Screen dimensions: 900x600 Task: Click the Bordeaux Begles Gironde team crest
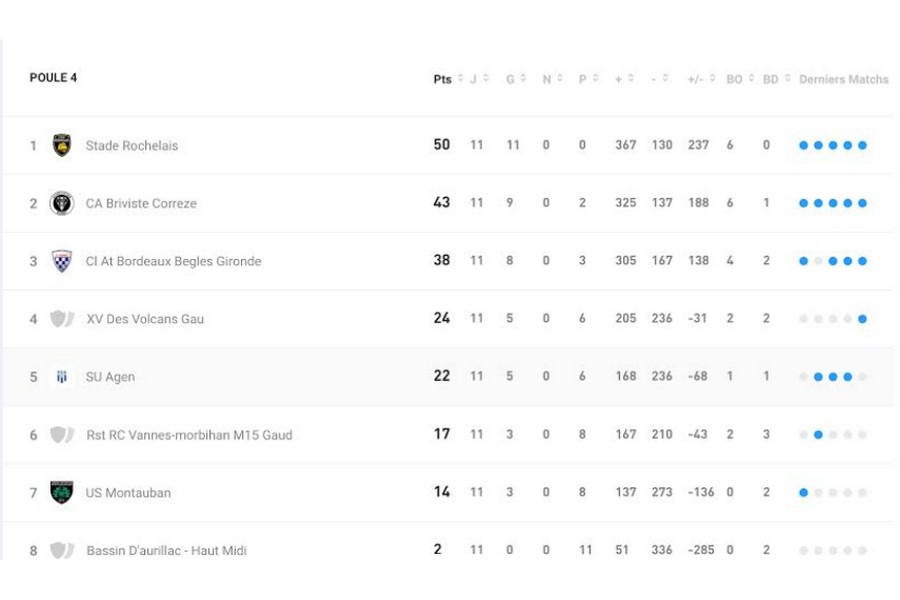(62, 261)
